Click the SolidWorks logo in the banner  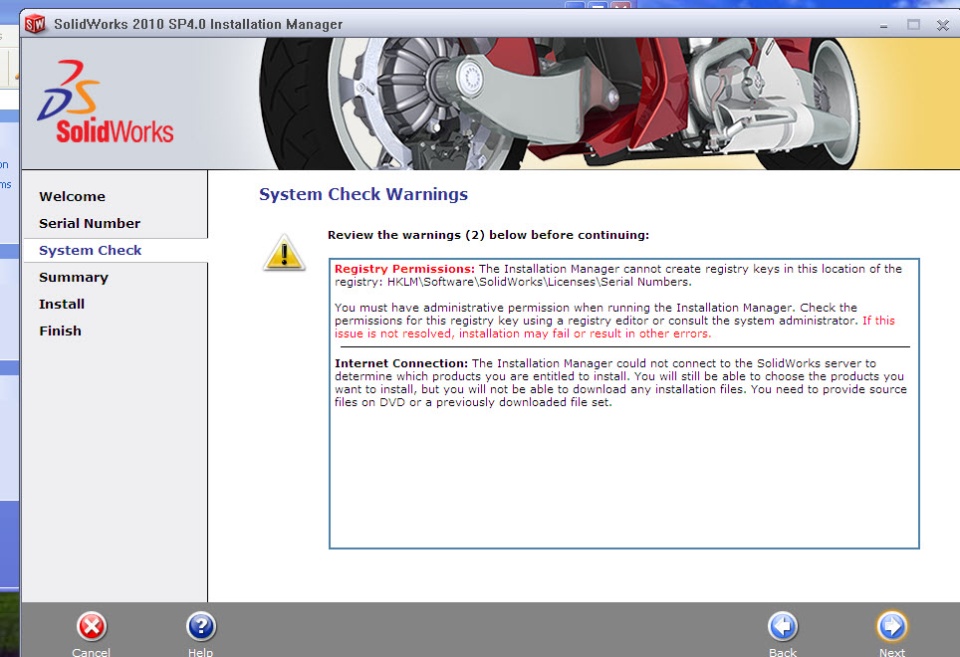tap(105, 102)
